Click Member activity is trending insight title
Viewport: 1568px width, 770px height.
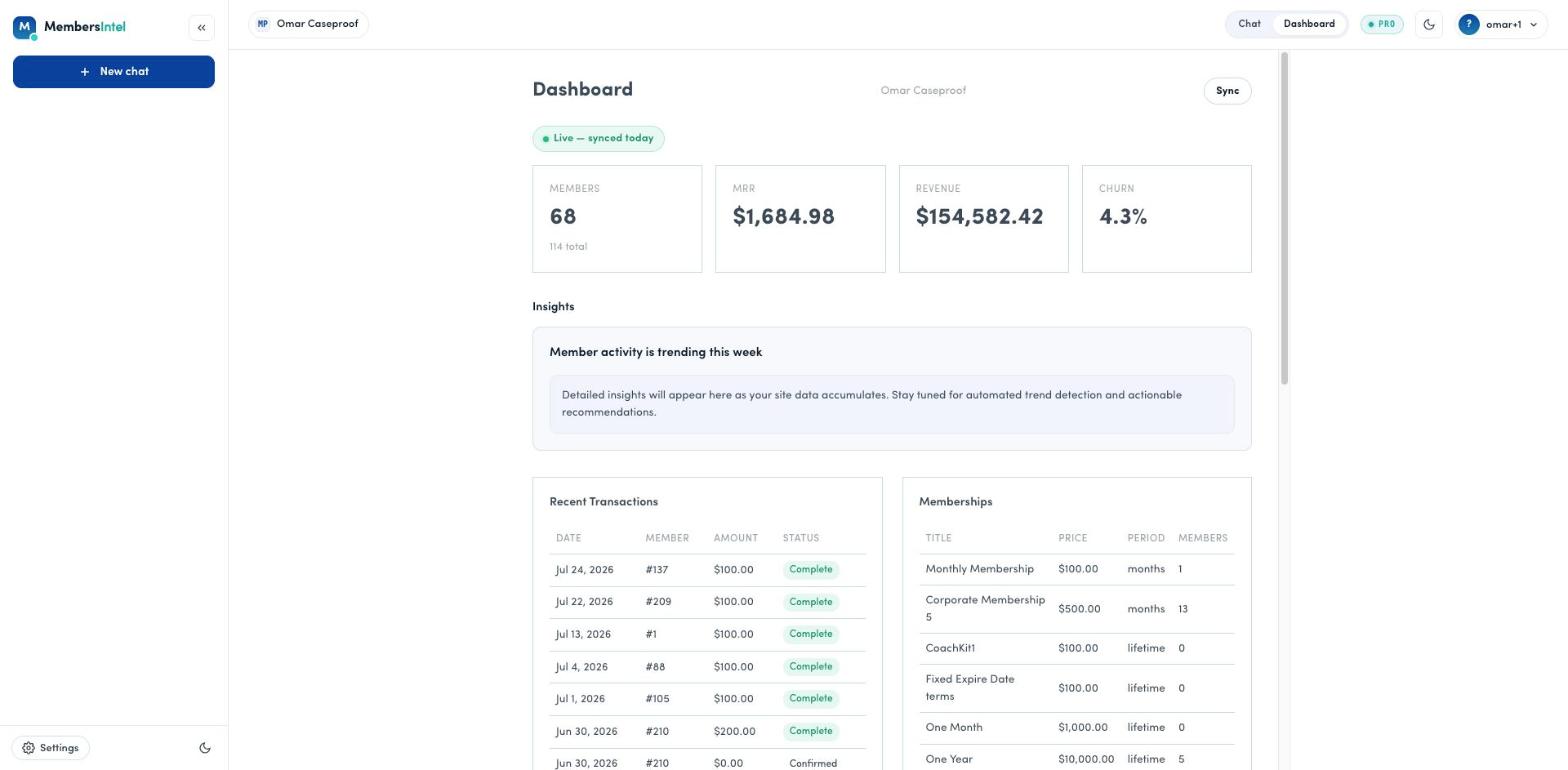point(656,353)
